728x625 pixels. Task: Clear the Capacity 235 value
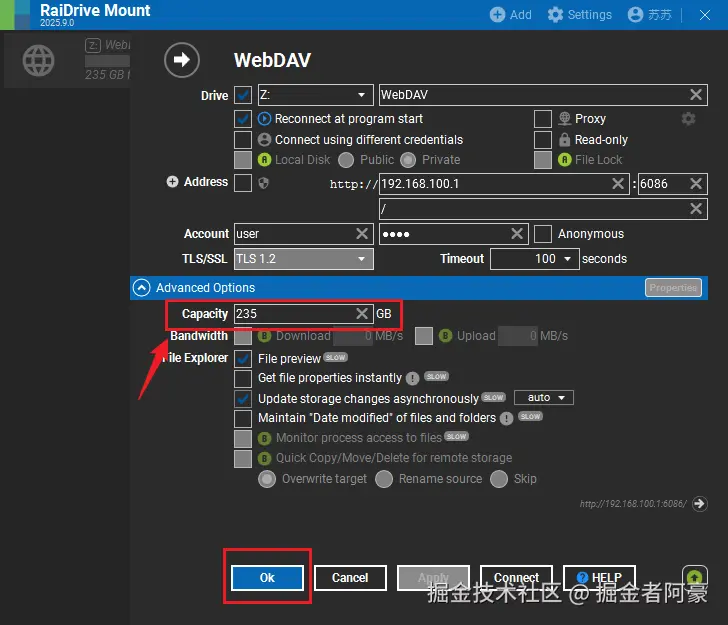coord(362,313)
